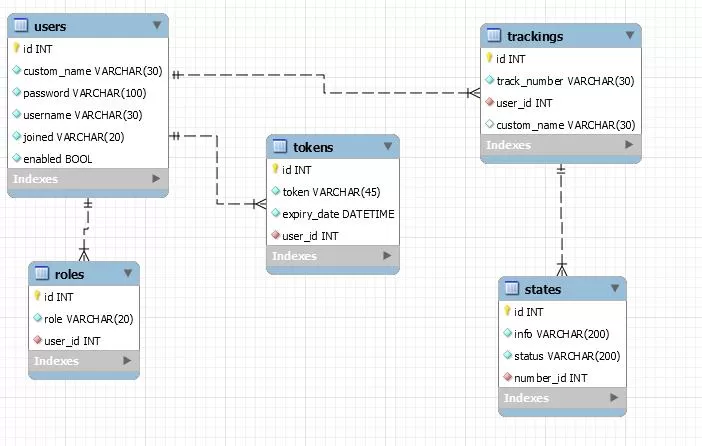Click the diamond icon beside password column
This screenshot has width=702, height=446.
[x=17, y=92]
